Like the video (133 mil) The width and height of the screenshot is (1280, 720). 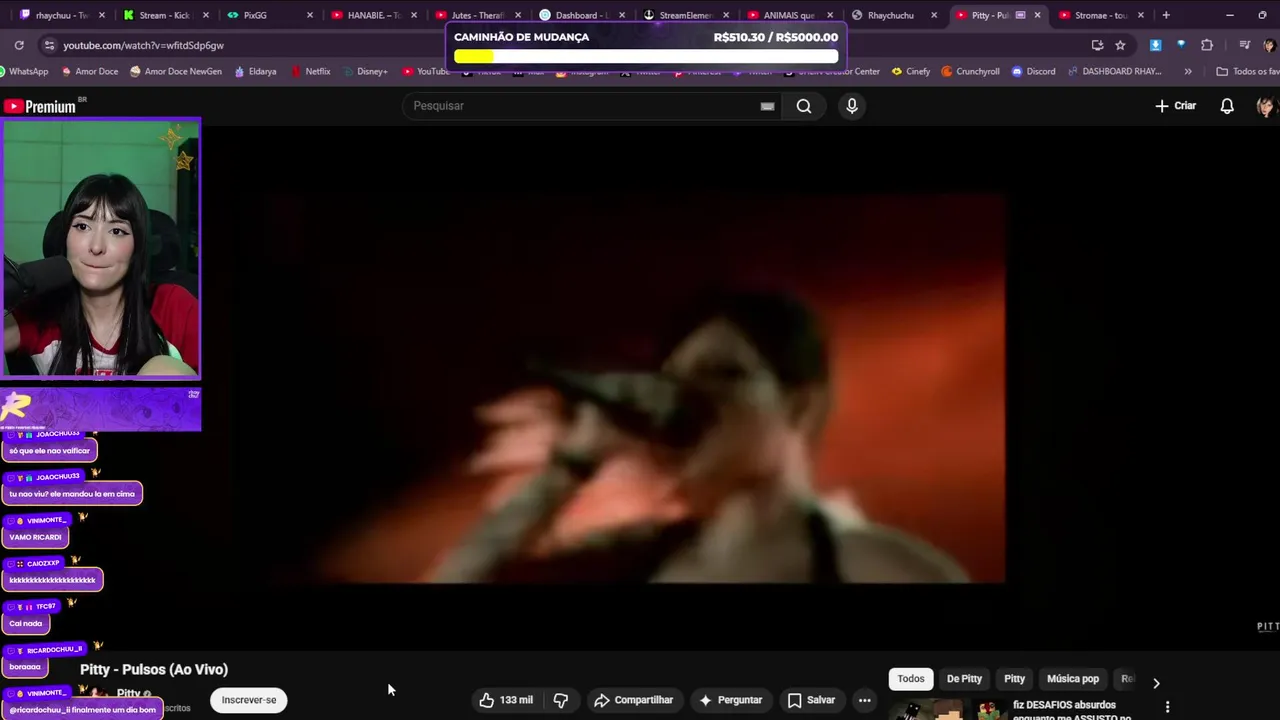(505, 700)
